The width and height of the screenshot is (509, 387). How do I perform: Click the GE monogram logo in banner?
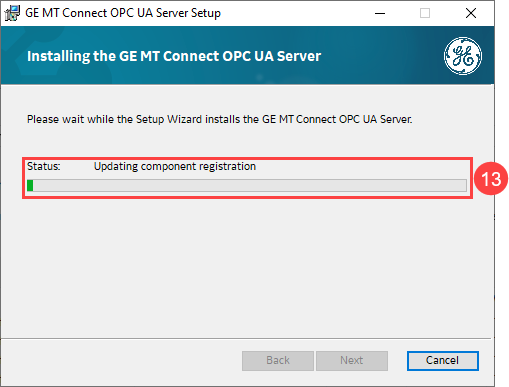(x=463, y=56)
